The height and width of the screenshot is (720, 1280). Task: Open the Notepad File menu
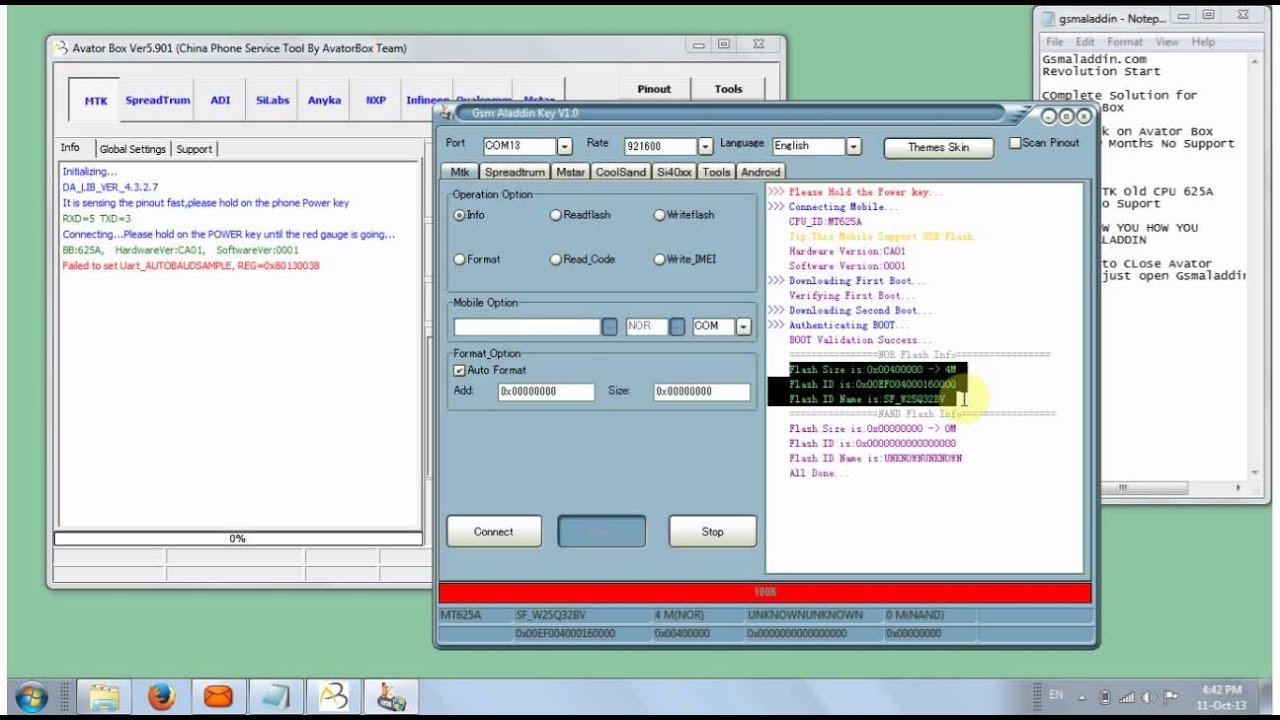[x=1054, y=42]
